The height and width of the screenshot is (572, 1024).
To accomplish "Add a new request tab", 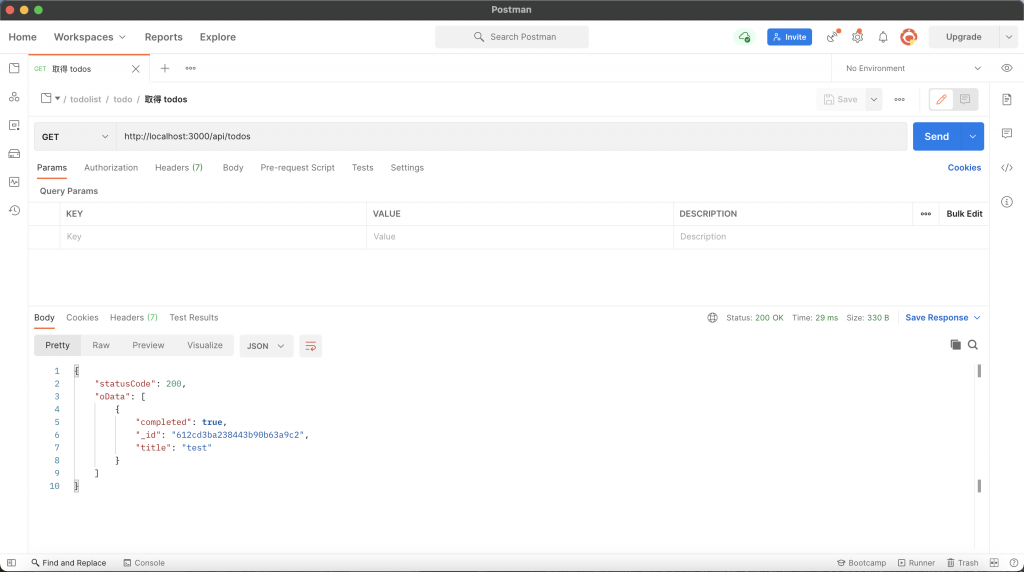I will [x=165, y=68].
